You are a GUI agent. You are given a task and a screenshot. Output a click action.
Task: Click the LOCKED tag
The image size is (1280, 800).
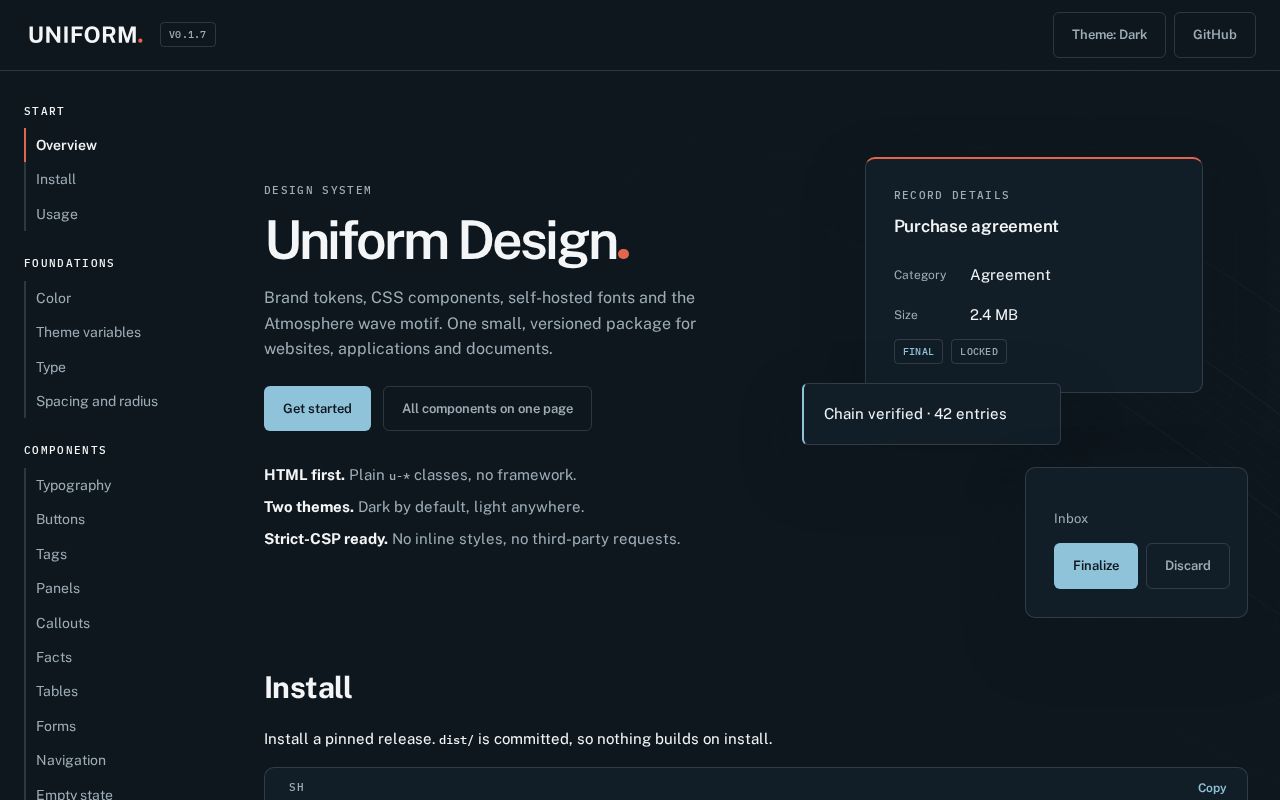tap(979, 351)
